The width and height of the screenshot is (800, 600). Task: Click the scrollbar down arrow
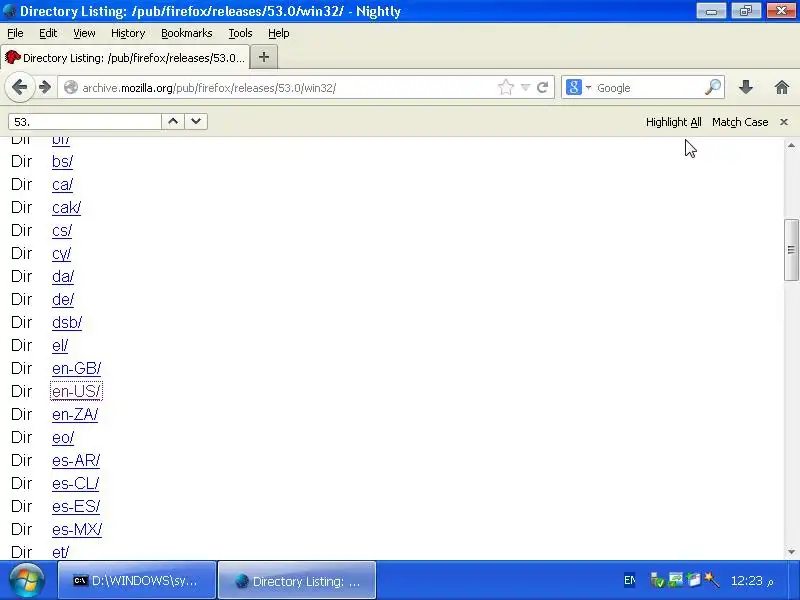(x=791, y=552)
